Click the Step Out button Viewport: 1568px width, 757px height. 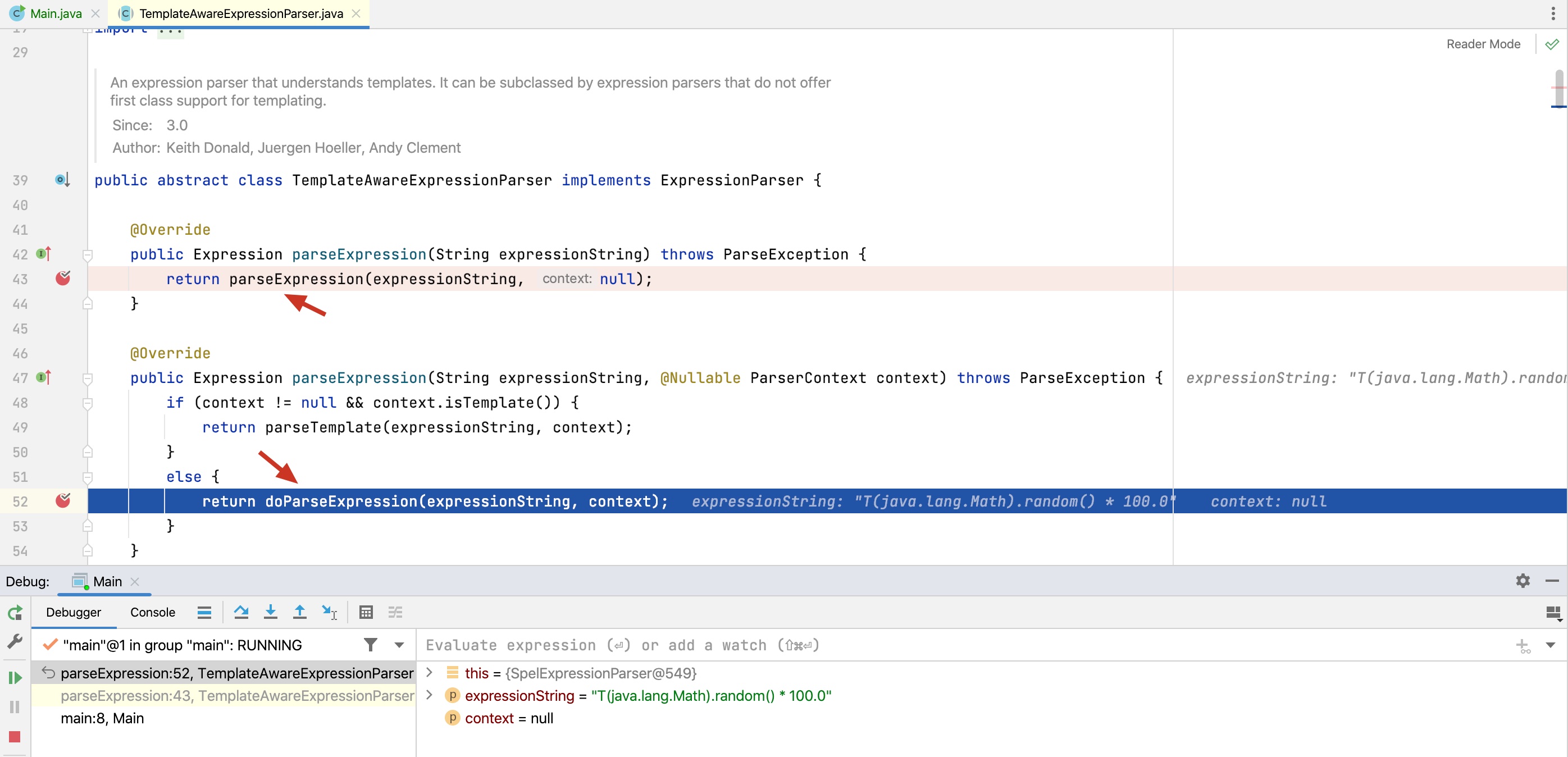click(299, 612)
